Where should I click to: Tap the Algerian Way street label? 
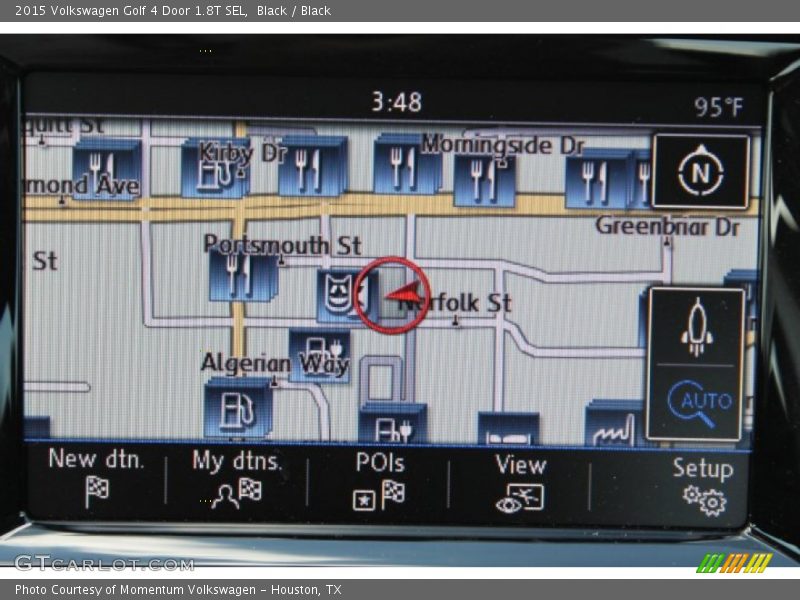click(275, 364)
